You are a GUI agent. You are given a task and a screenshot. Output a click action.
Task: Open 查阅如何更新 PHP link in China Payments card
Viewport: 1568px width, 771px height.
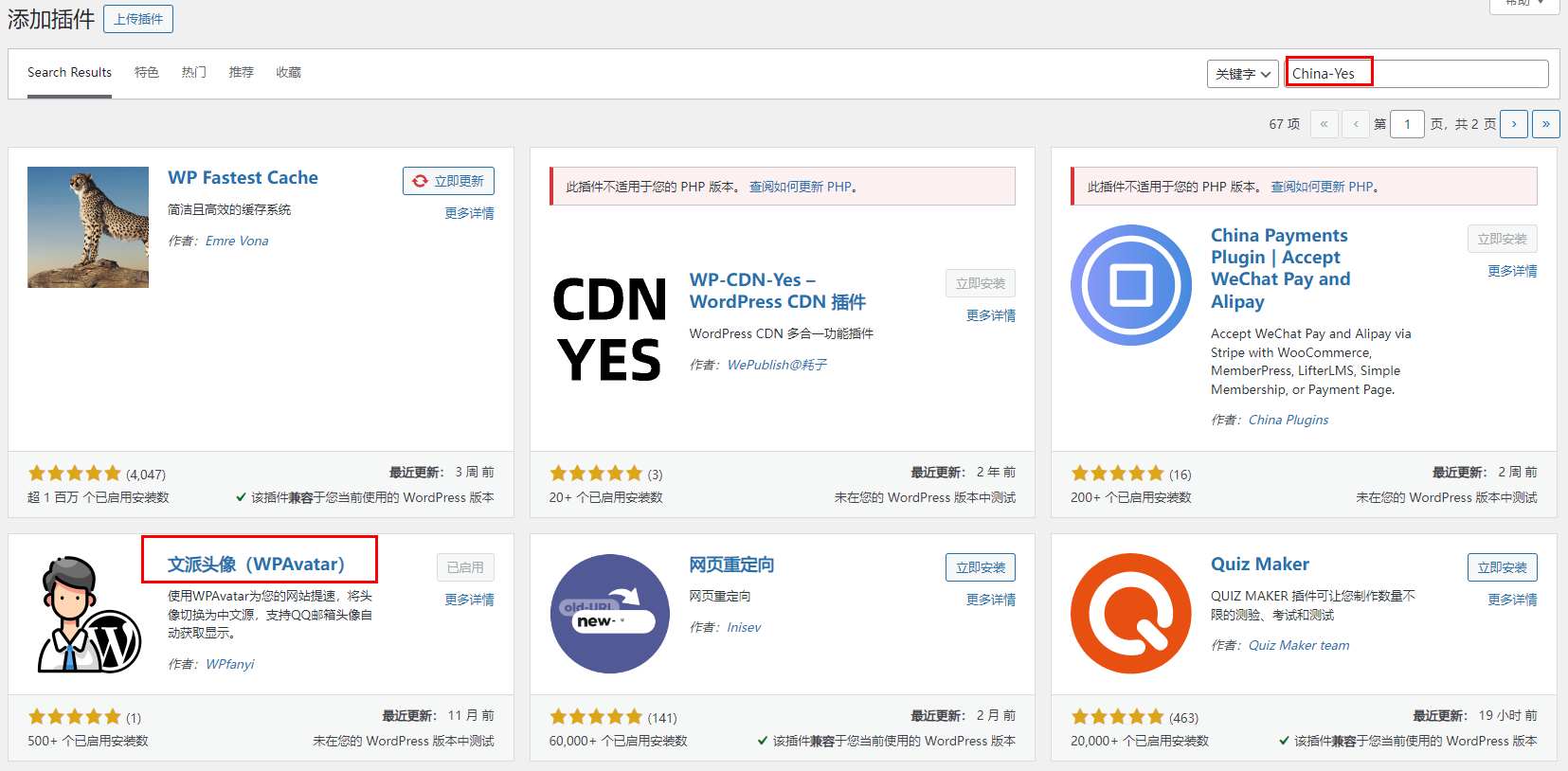[1322, 187]
